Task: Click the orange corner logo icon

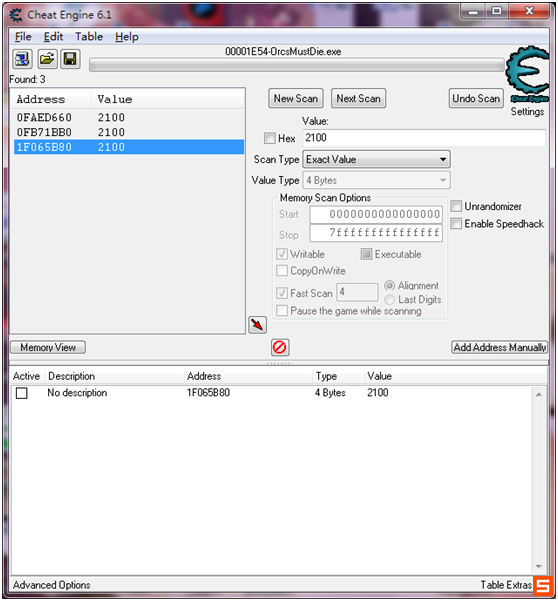Action: point(543,586)
